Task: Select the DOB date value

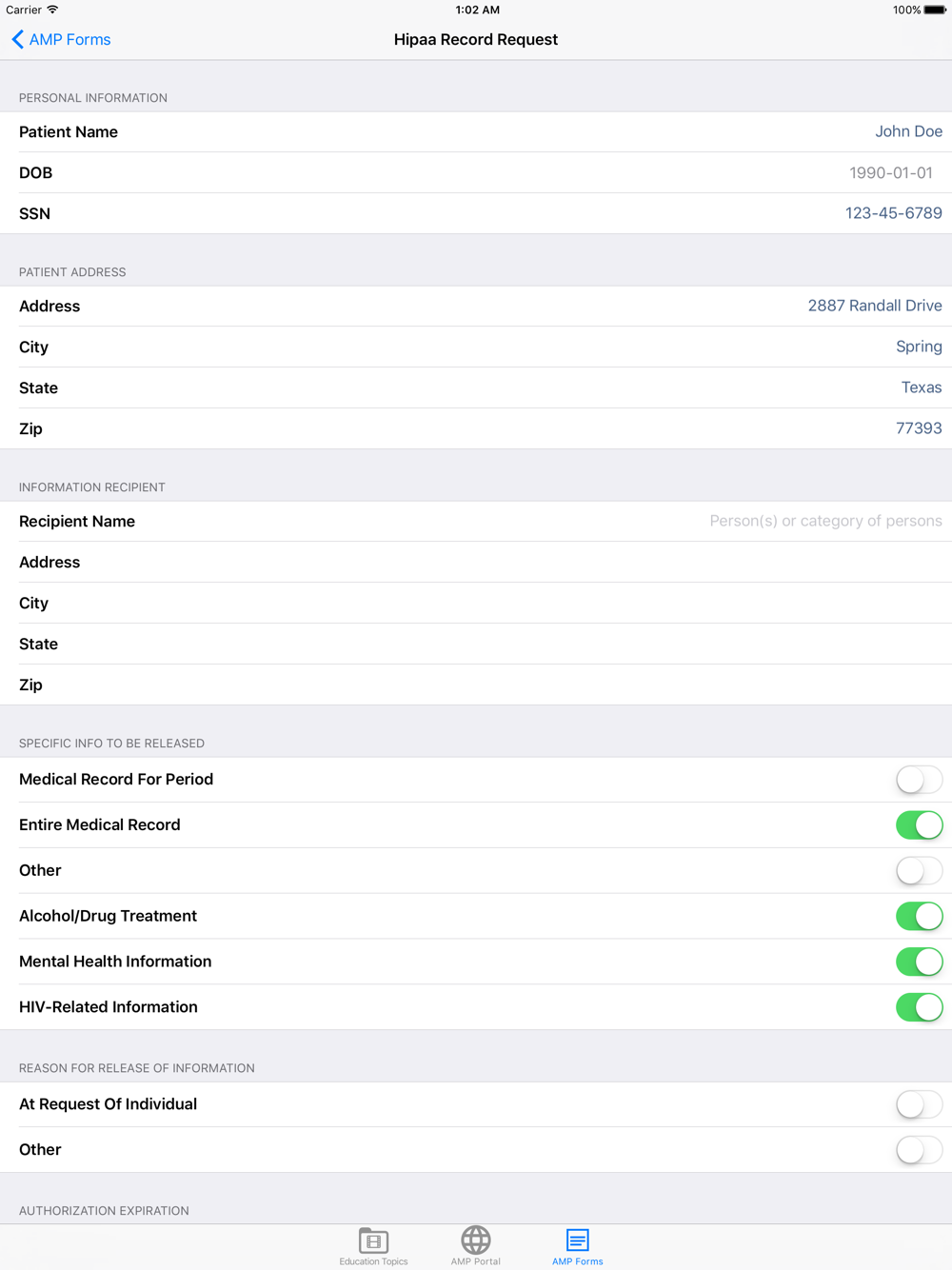Action: 891,172
